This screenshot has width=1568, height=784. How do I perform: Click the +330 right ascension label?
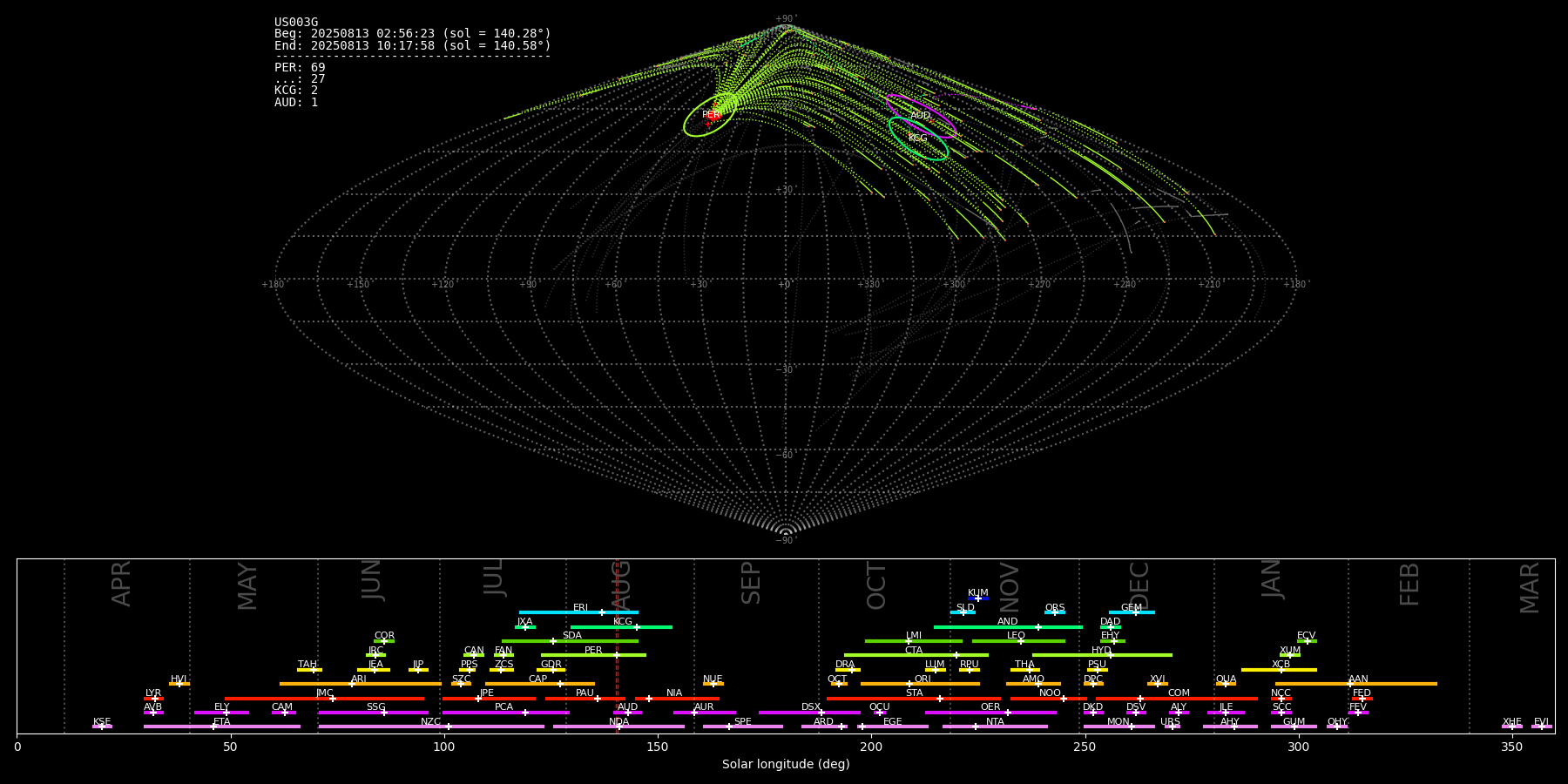pyautogui.click(x=868, y=285)
